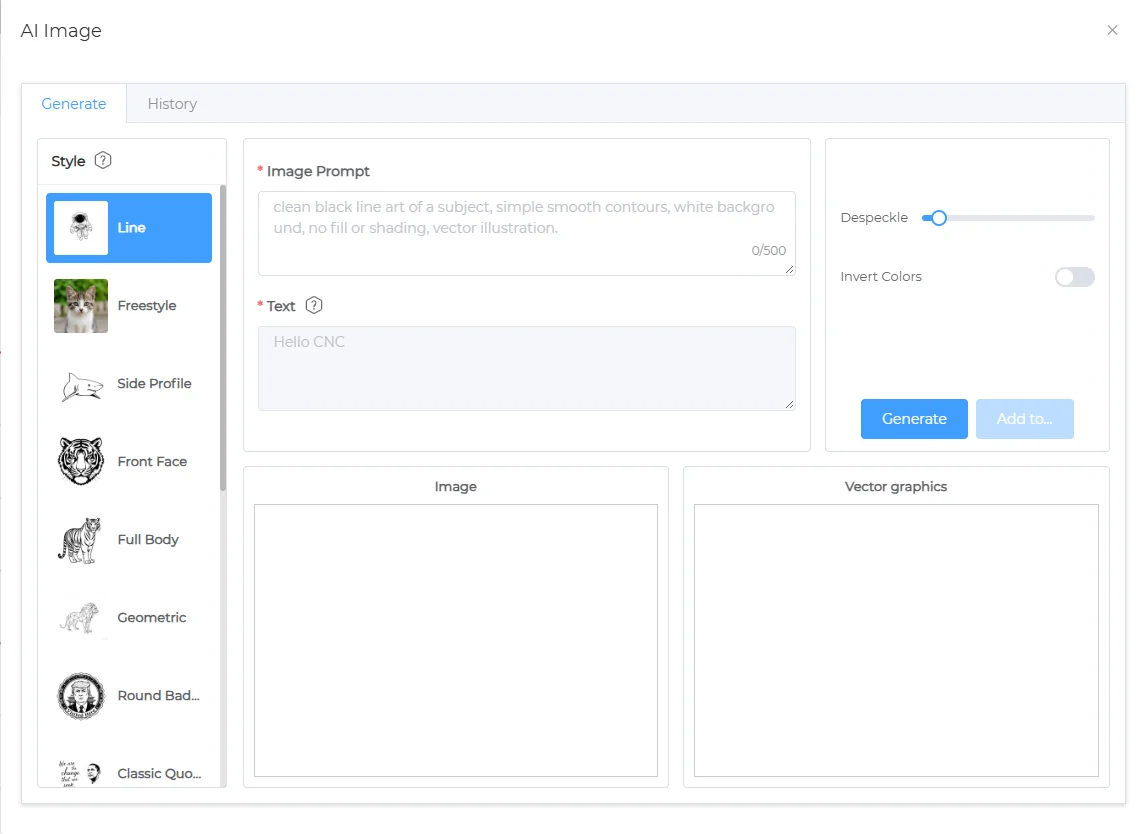Choose the Classic Quote style icon
The height and width of the screenshot is (834, 1144).
coord(81,773)
